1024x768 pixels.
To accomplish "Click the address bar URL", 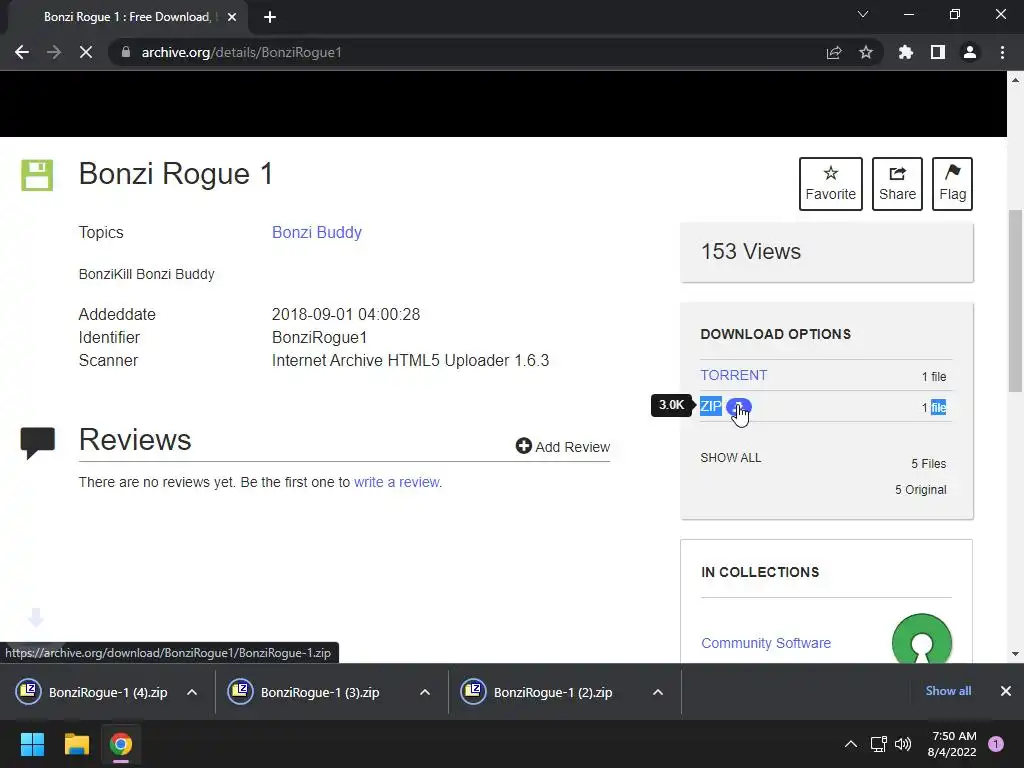I will [242, 52].
